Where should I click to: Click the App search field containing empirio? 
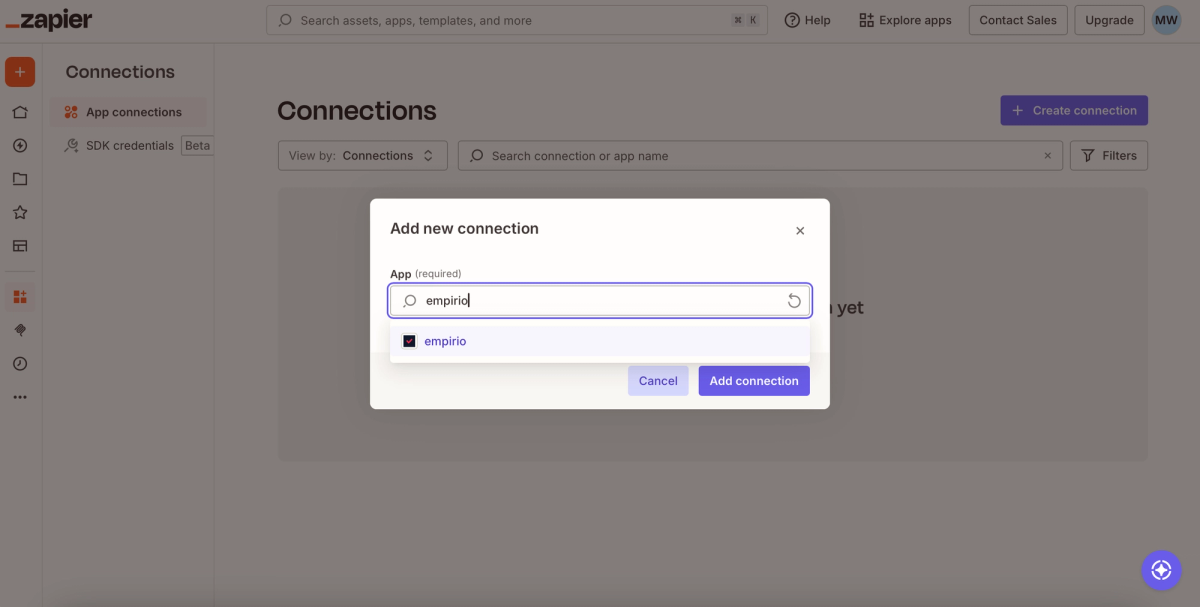[x=600, y=301]
